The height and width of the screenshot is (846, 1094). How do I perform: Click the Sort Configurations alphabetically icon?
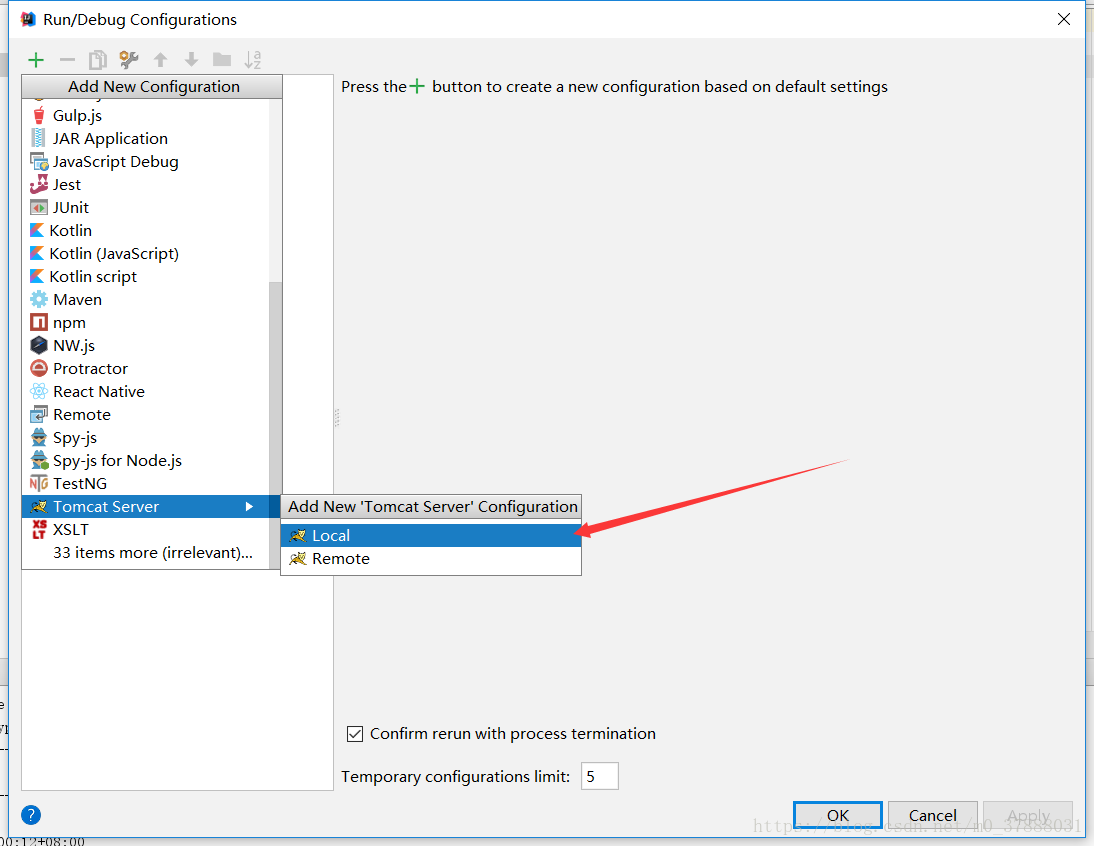[x=253, y=60]
